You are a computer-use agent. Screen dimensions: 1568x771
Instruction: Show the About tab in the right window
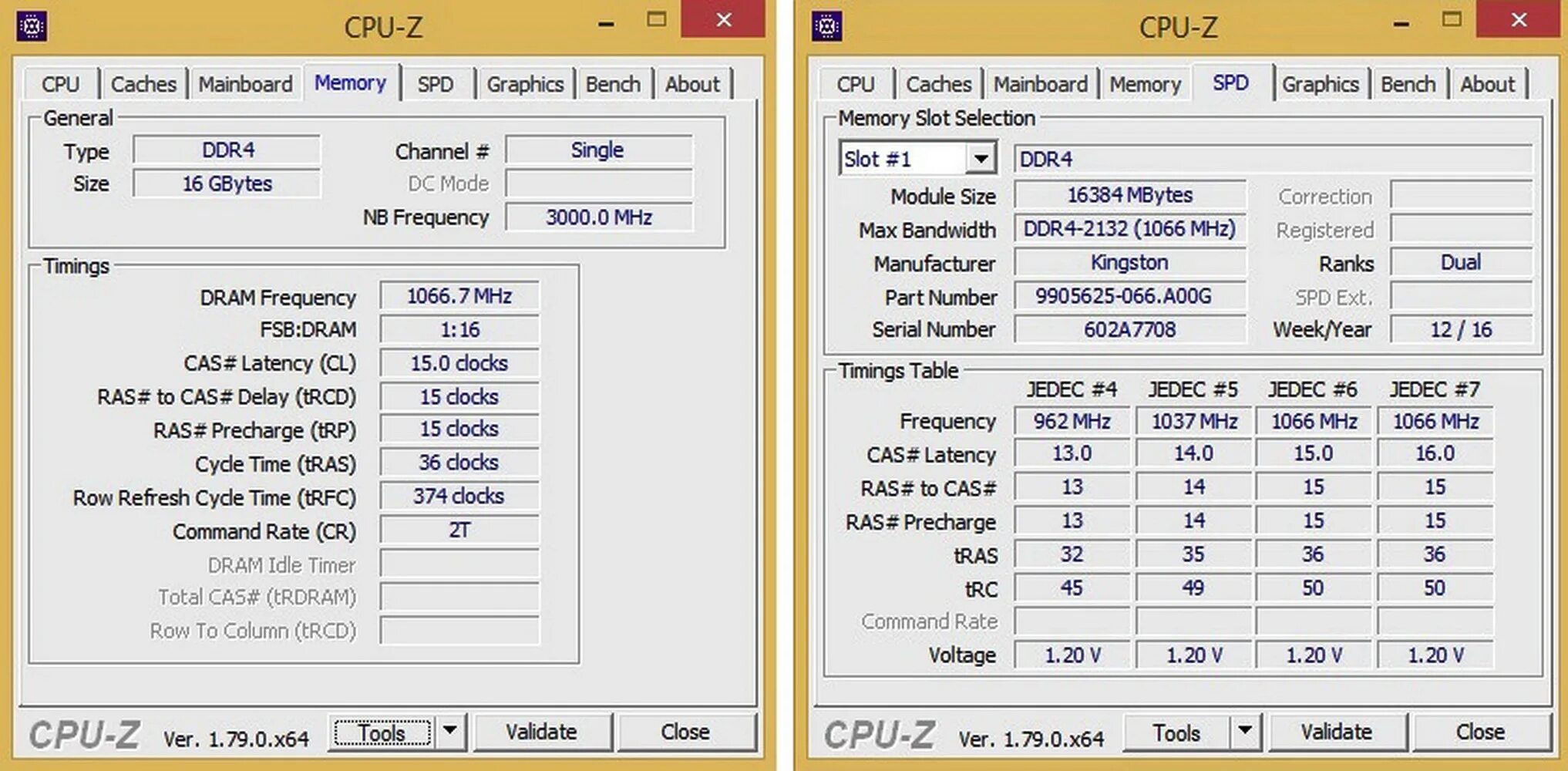point(1488,84)
